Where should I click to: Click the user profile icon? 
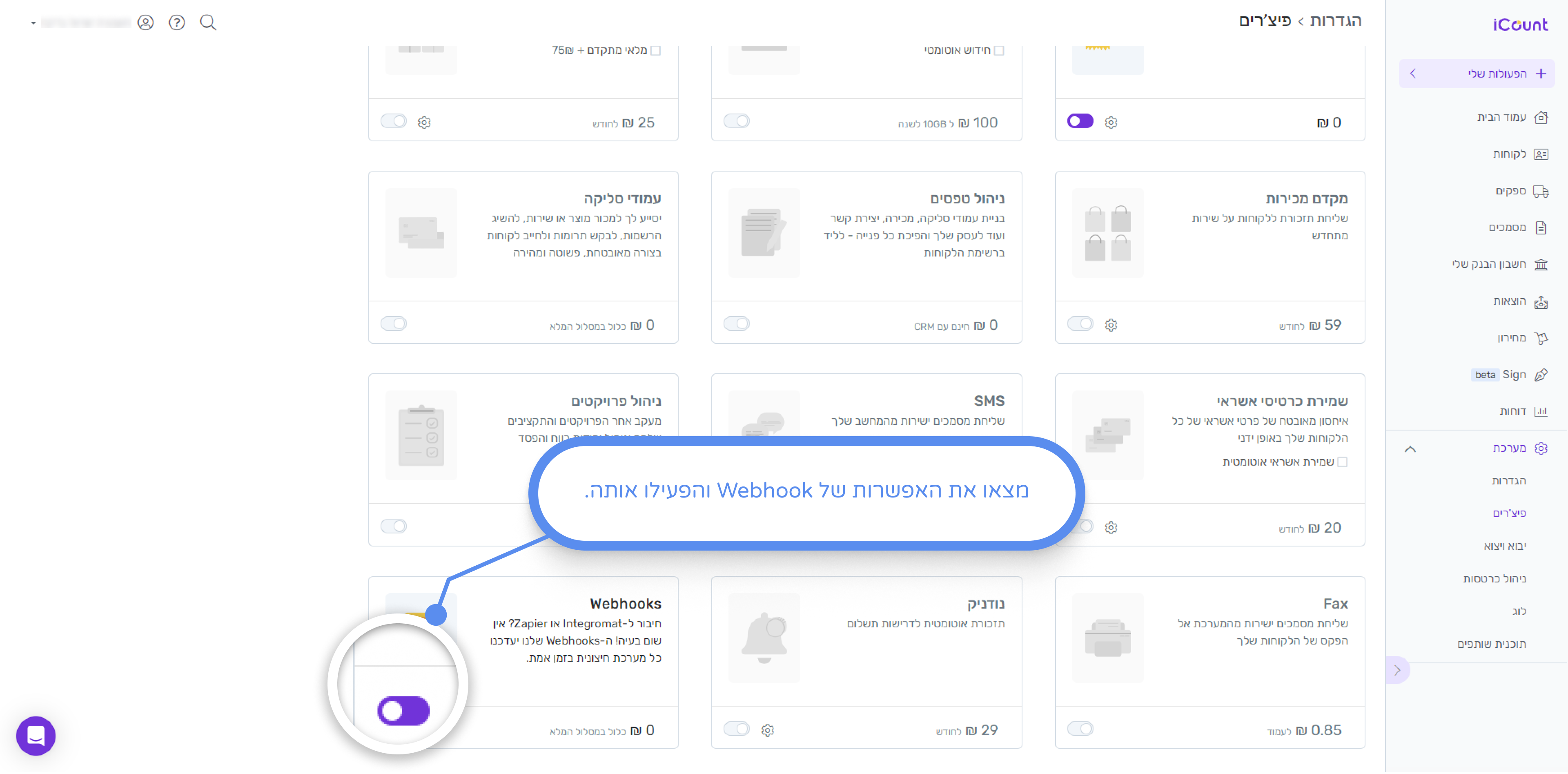[145, 22]
